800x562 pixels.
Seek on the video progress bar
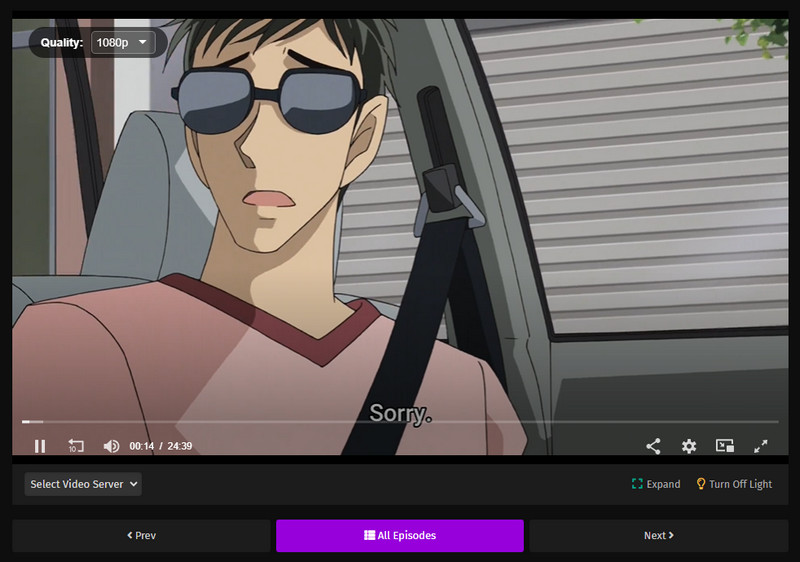[x=400, y=422]
